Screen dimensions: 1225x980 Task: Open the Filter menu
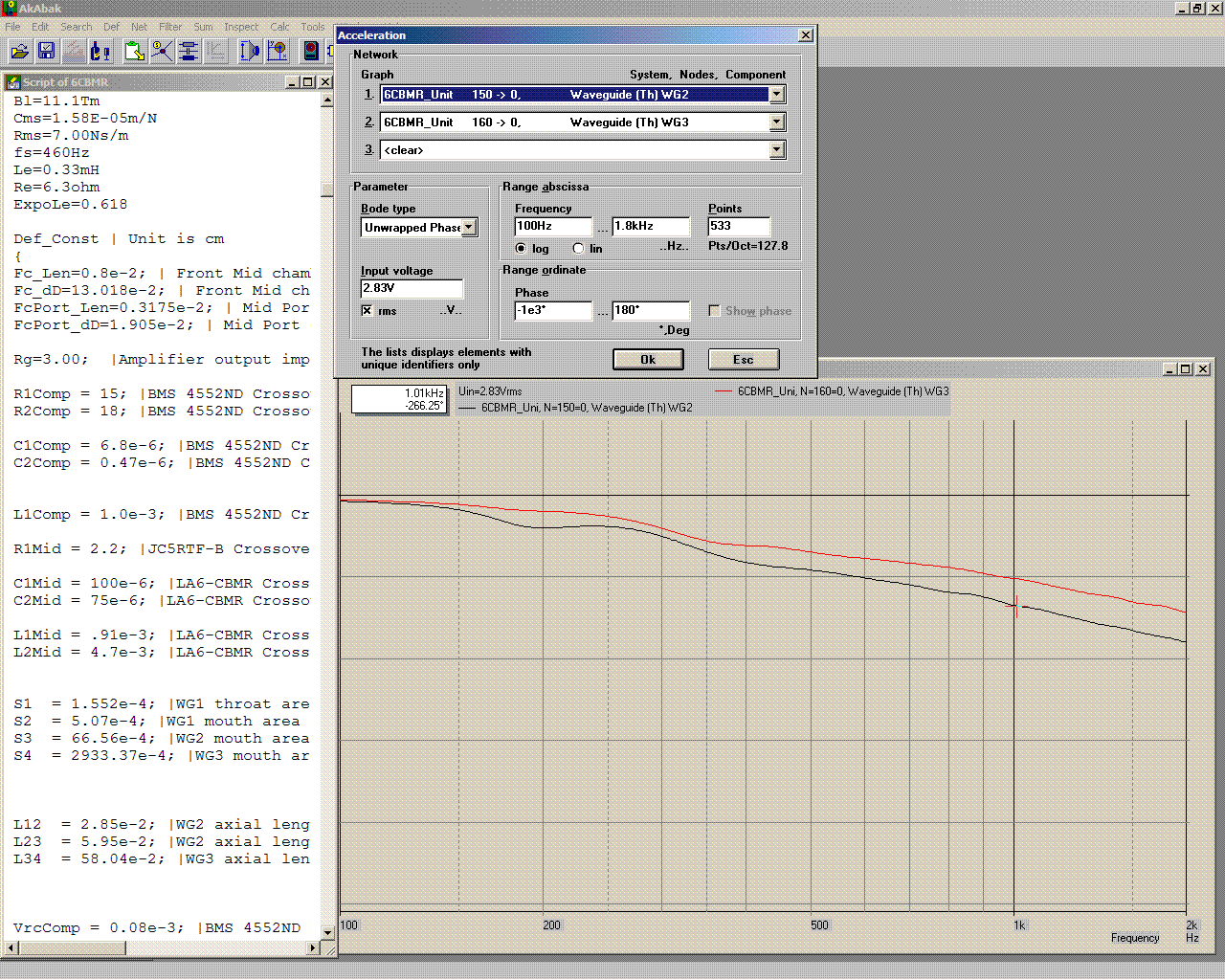(x=170, y=27)
